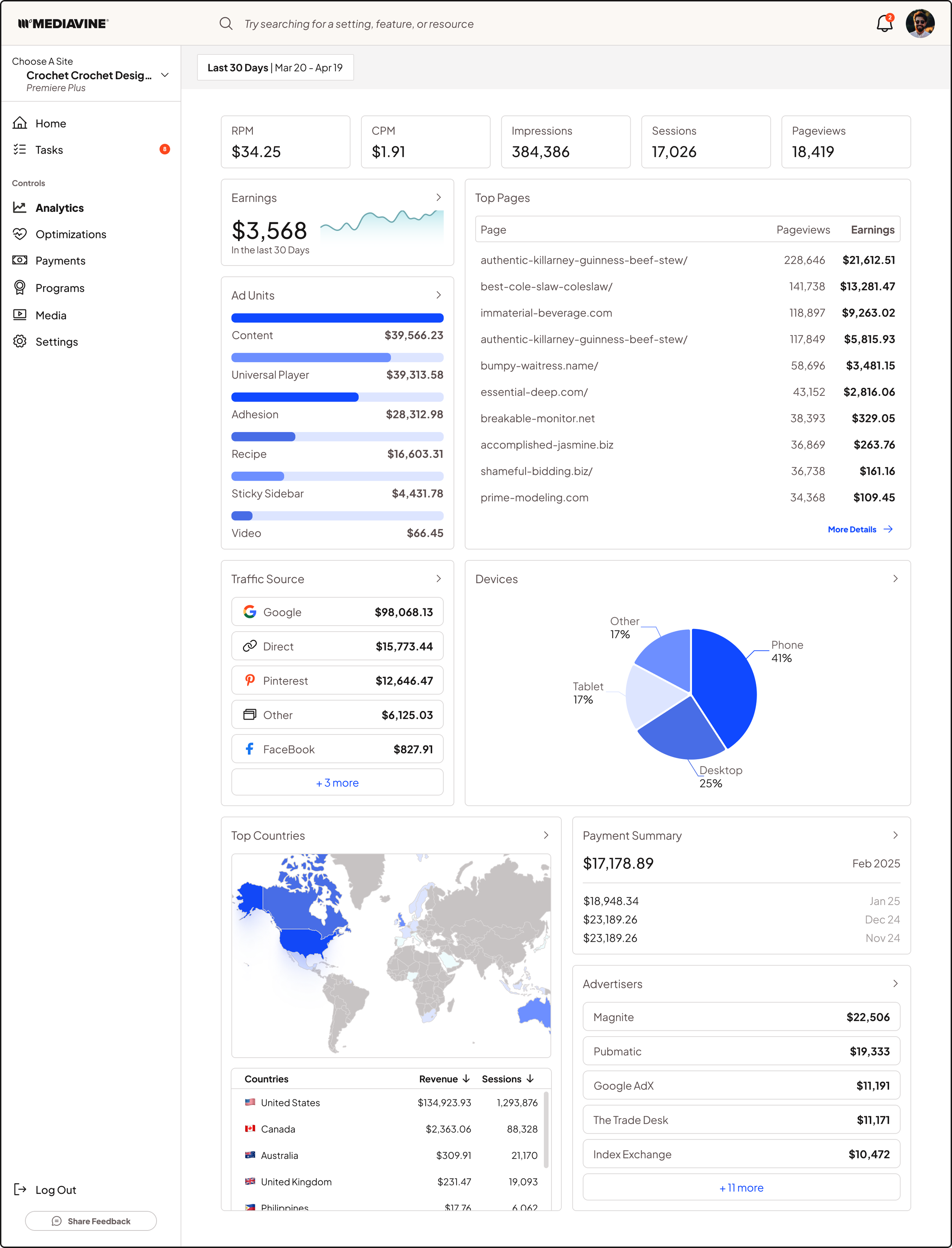Open Home from the sidebar
The width and height of the screenshot is (952, 1248).
50,123
